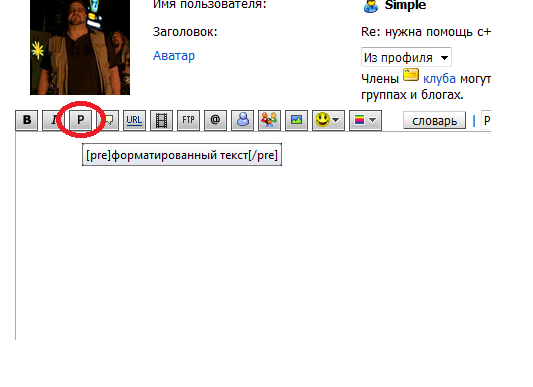Click the club membership card icon

coord(411,75)
